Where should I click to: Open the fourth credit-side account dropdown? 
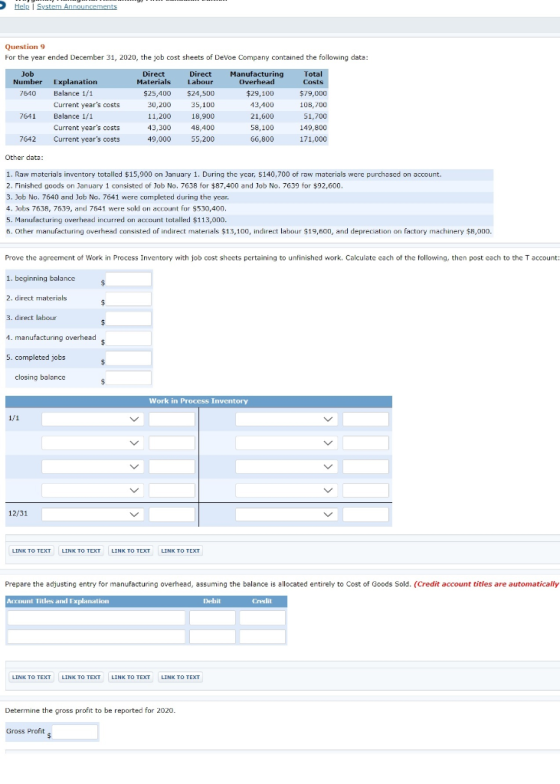coord(286,490)
